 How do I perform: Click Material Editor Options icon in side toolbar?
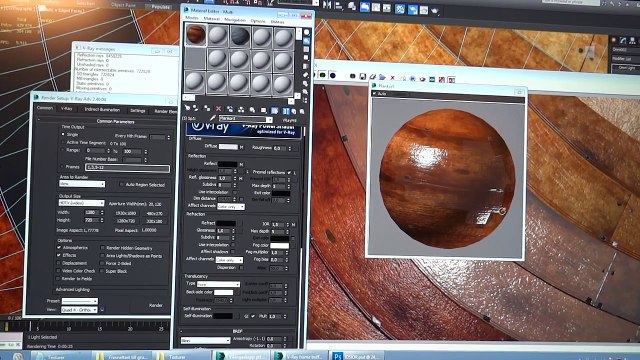(305, 84)
